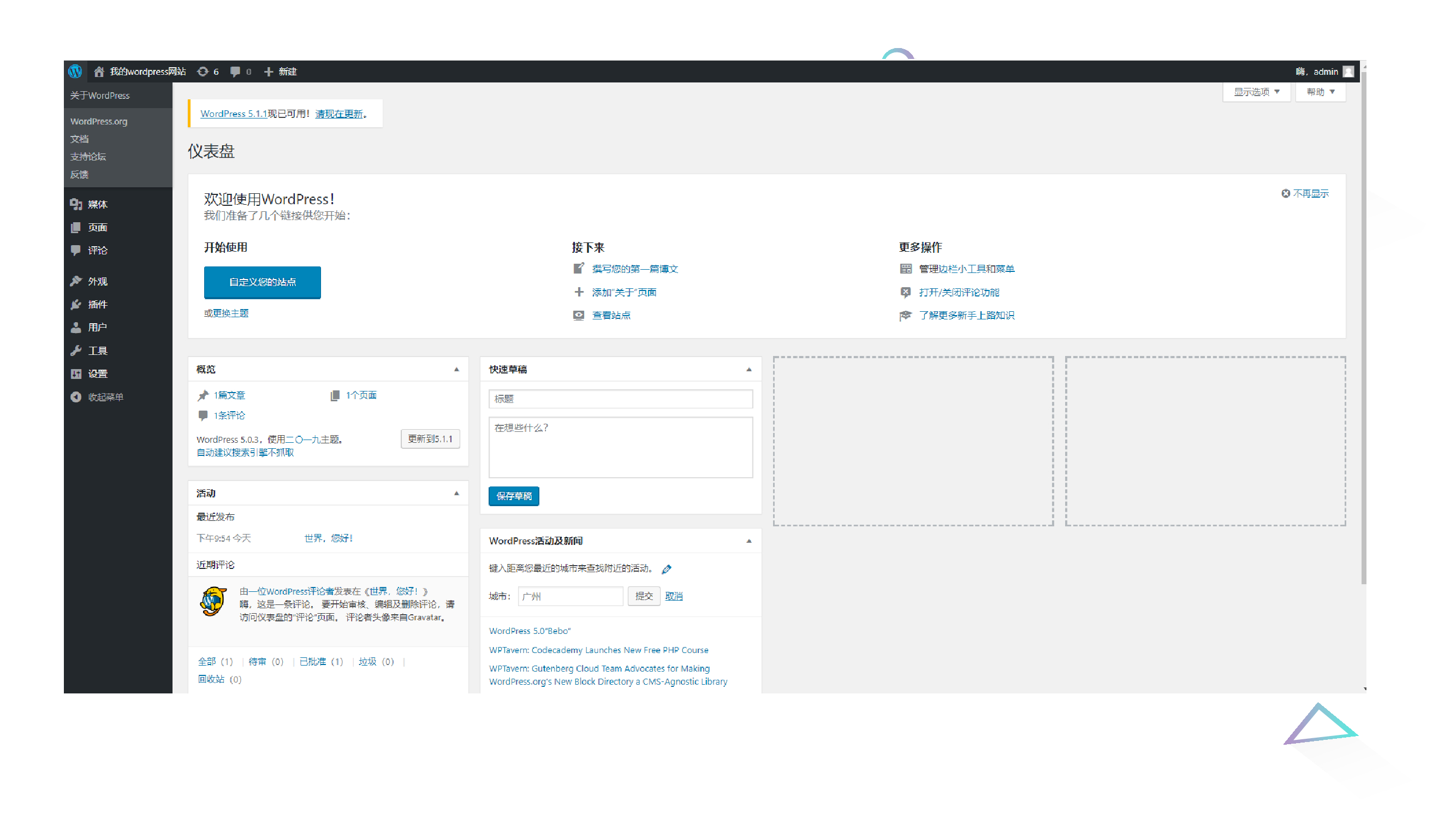
Task: Click the 收起菜单 collapse arrow icon
Action: 76,397
